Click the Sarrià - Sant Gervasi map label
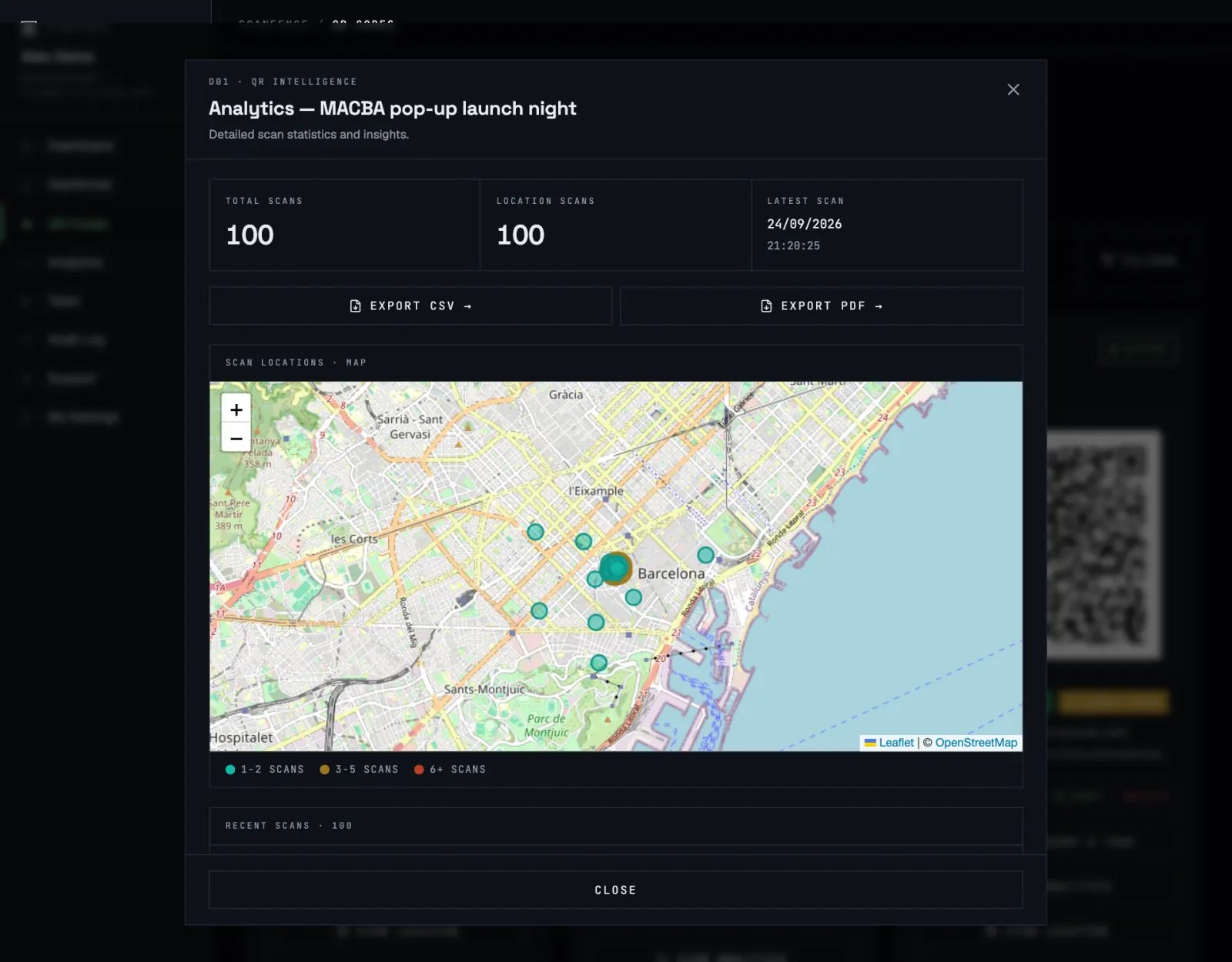Viewport: 1232px width, 962px height. tap(410, 427)
